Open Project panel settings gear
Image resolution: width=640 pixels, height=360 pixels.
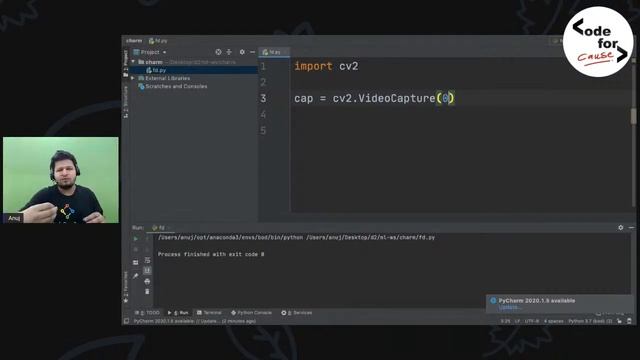242,52
